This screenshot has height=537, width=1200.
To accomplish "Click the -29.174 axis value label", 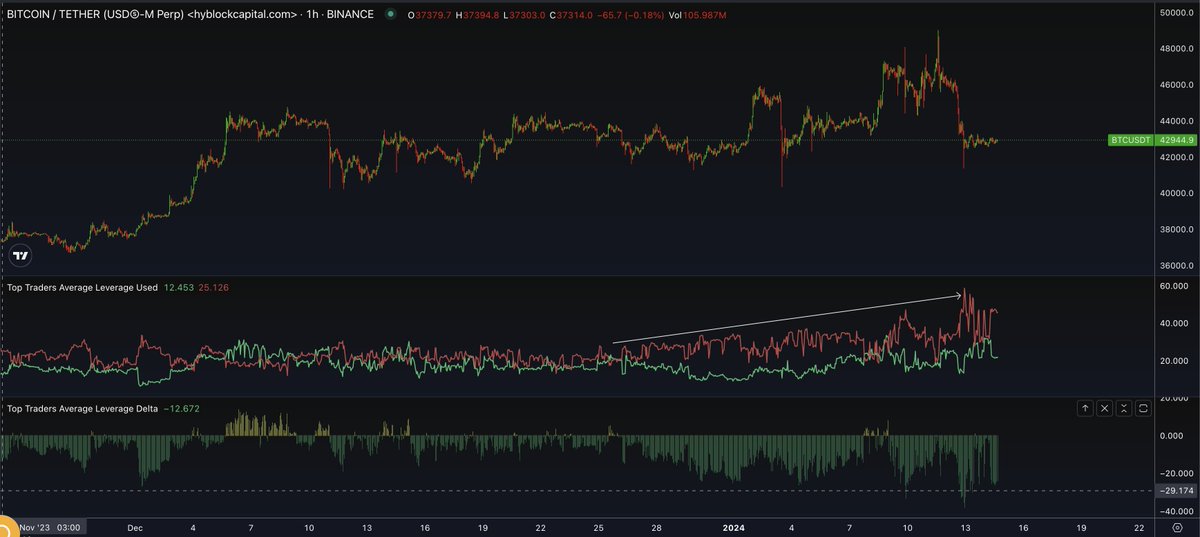I will [x=1175, y=490].
